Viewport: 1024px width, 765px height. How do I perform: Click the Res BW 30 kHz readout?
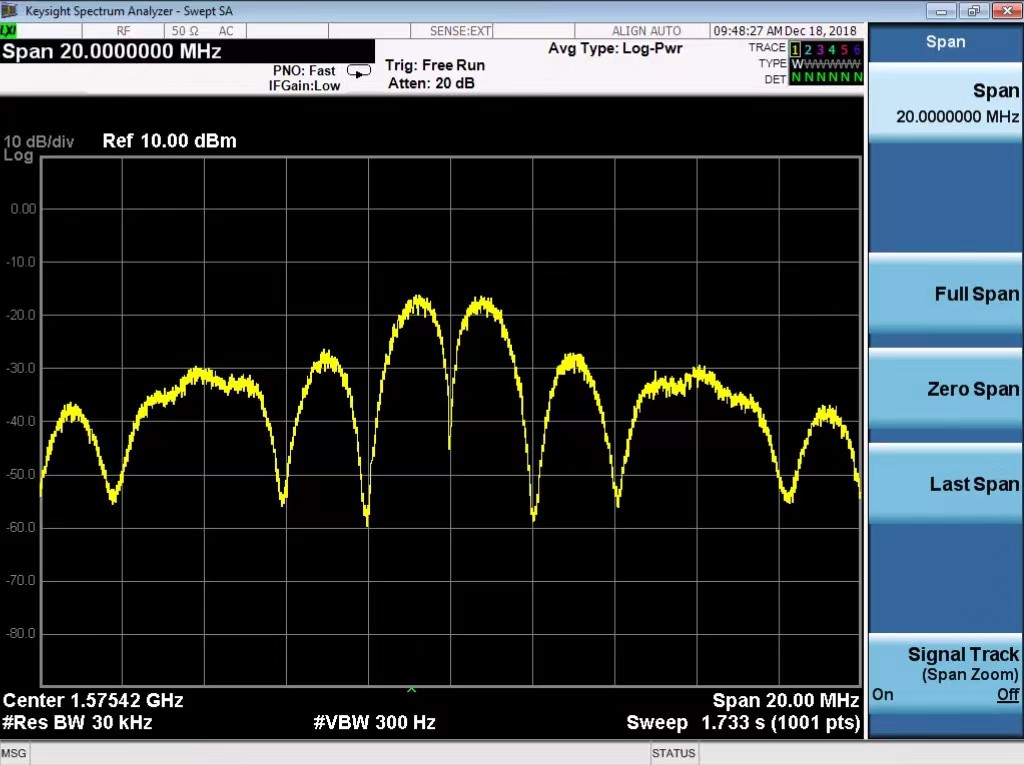[78, 722]
